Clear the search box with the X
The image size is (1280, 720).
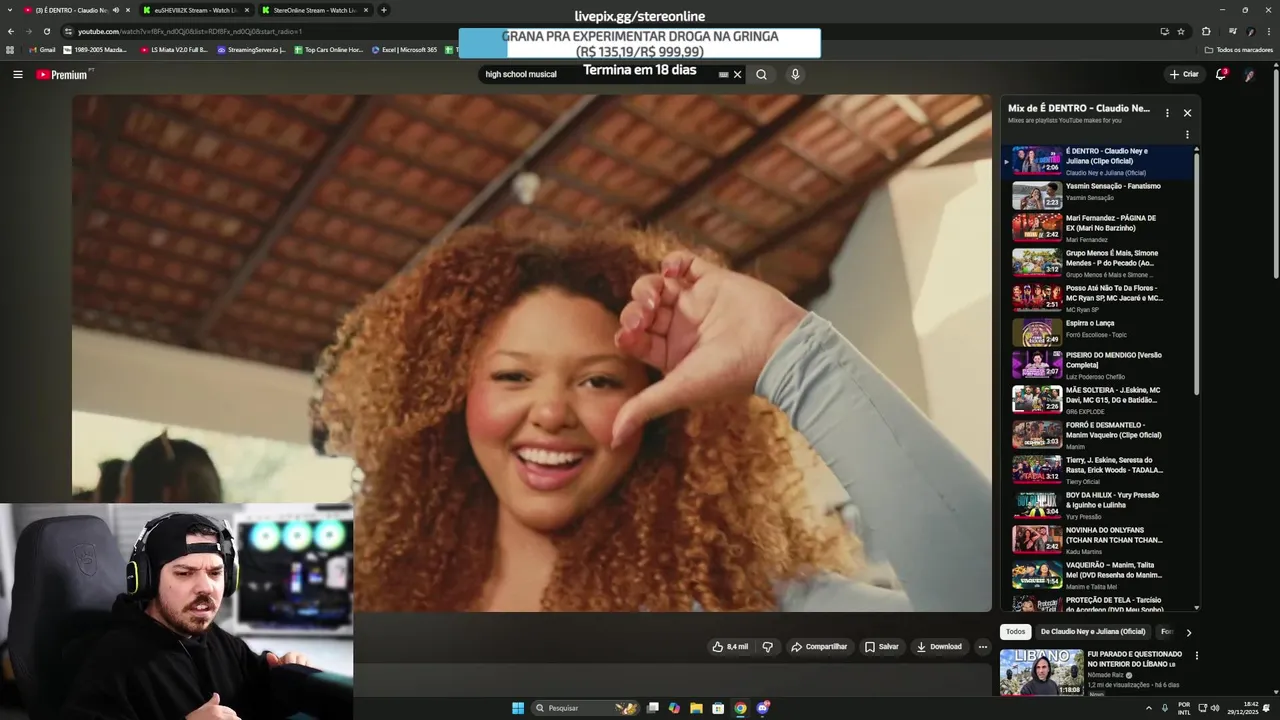[738, 74]
